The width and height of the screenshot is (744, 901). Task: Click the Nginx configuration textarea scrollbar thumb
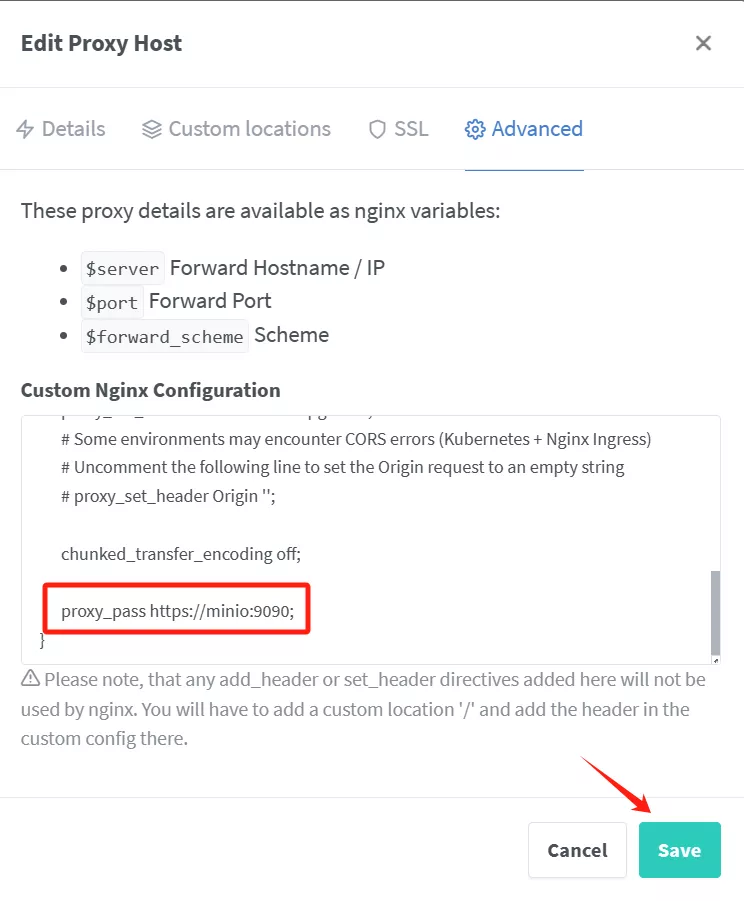coord(714,612)
